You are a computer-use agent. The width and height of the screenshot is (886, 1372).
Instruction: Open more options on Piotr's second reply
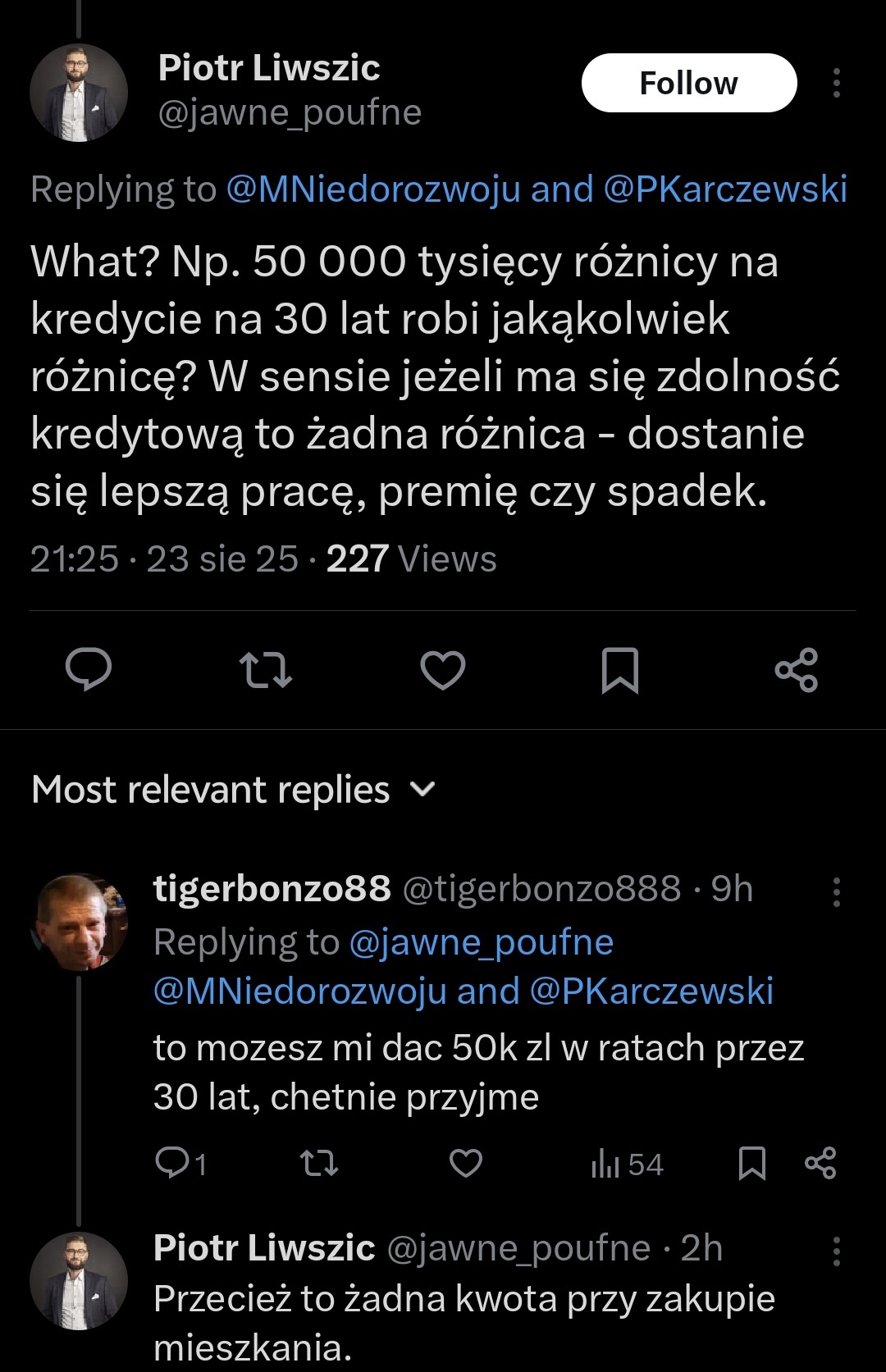(x=837, y=1251)
